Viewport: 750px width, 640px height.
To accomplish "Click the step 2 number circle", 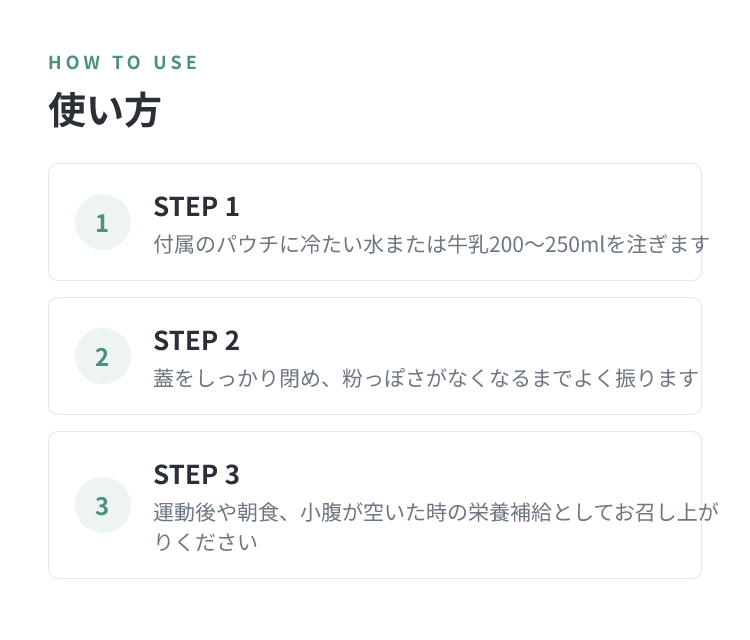I will click(x=103, y=356).
